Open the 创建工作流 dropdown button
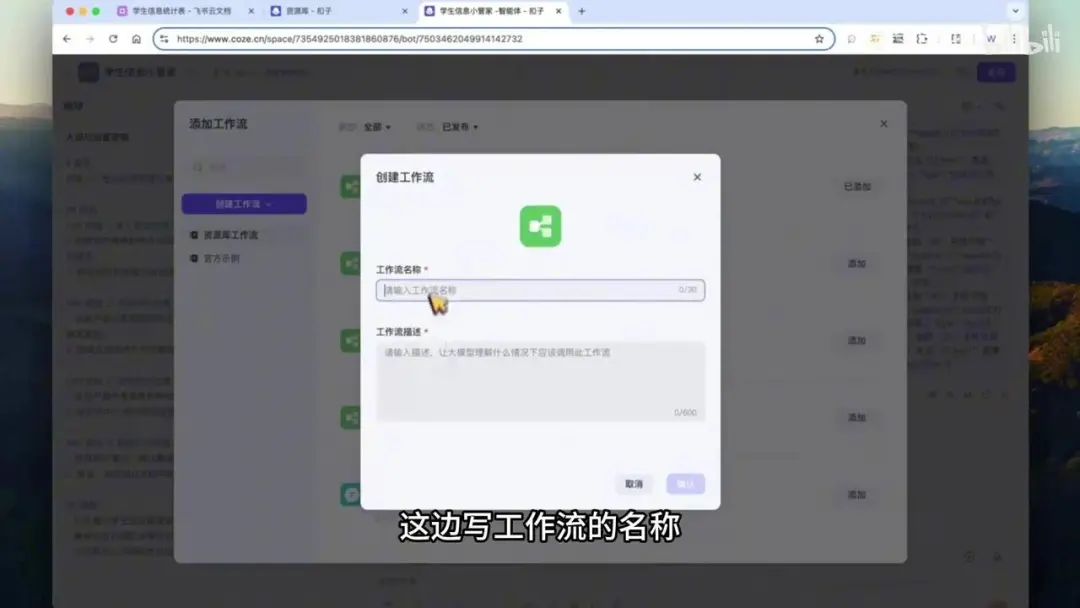The image size is (1080, 608). pos(244,204)
